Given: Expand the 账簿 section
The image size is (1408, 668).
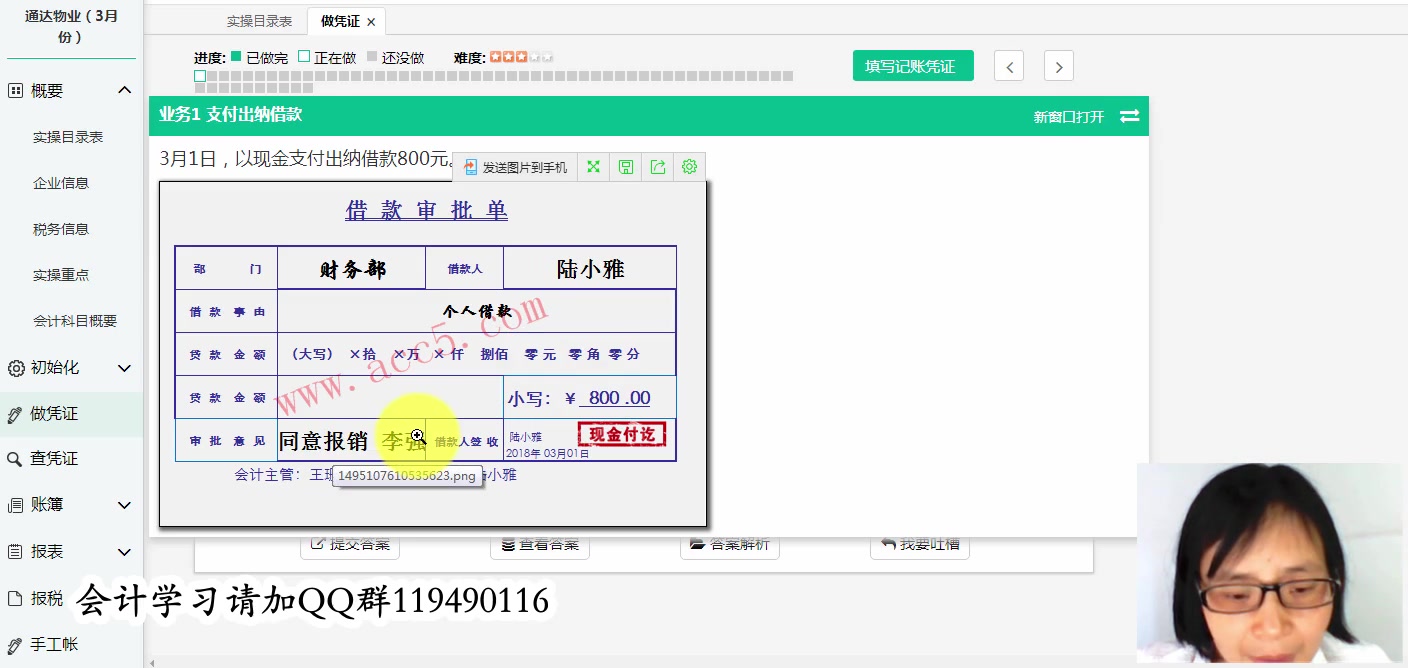Looking at the screenshot, I should 124,505.
